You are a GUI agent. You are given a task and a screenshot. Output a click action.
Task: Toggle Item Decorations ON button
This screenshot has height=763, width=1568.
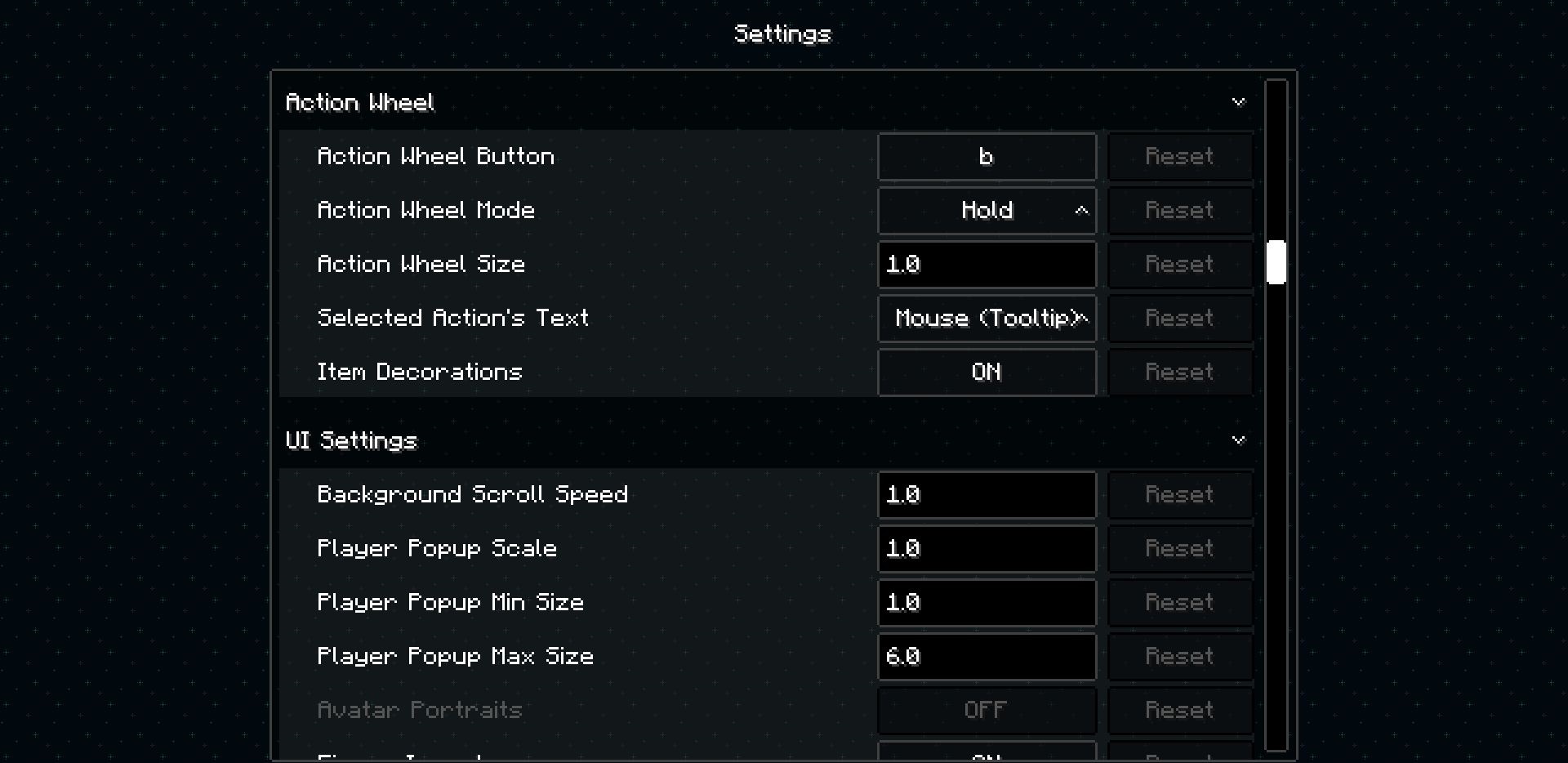[x=987, y=372]
